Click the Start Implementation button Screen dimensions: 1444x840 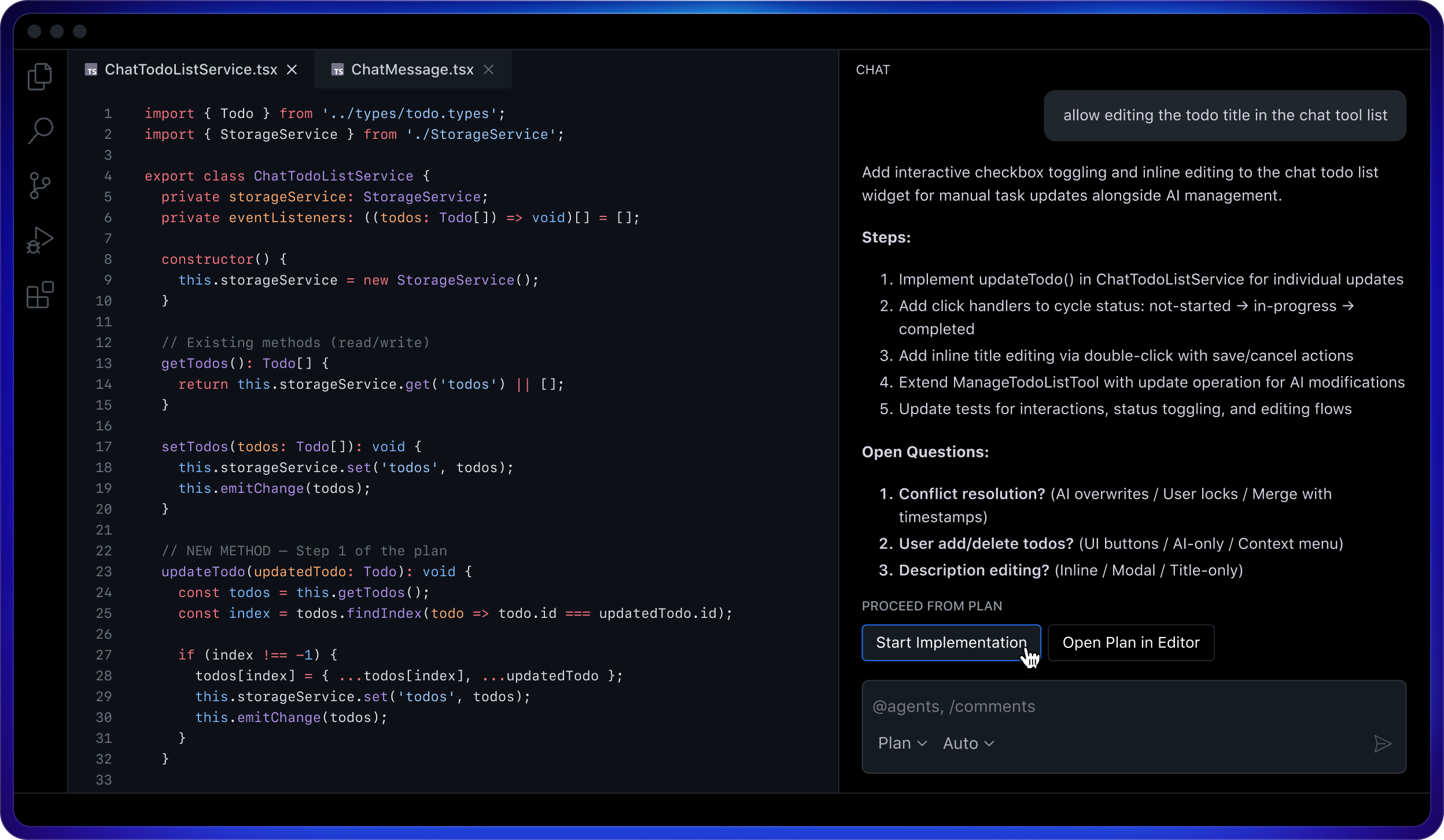(951, 642)
